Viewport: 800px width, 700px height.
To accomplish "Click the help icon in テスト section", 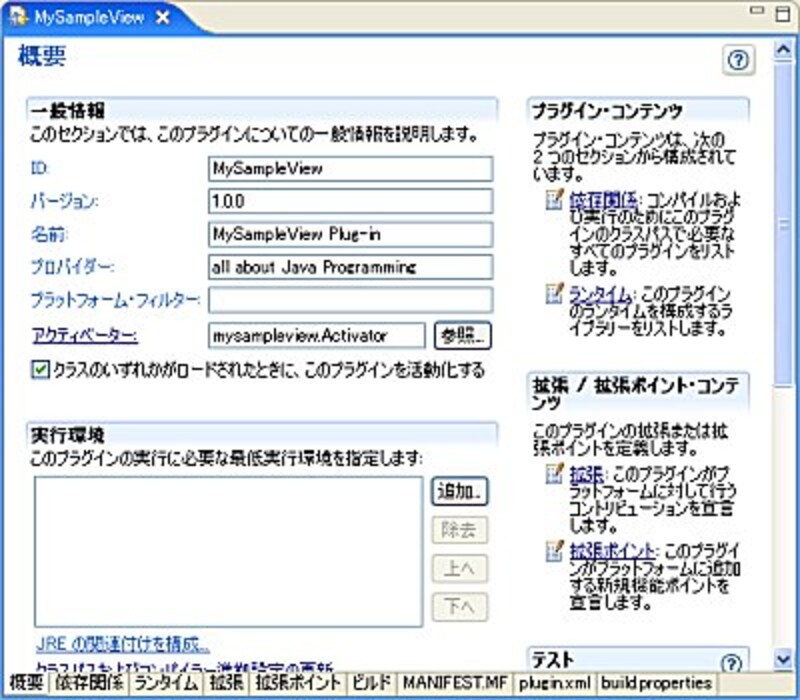I will [734, 663].
